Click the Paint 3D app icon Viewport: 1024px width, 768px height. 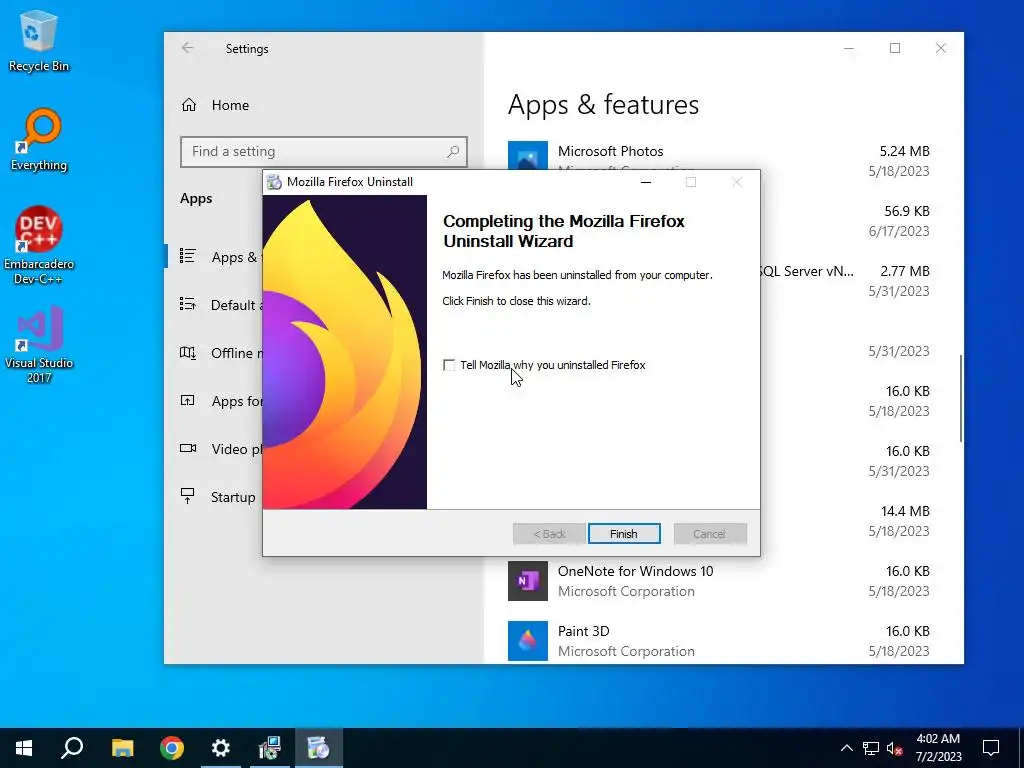[528, 641]
